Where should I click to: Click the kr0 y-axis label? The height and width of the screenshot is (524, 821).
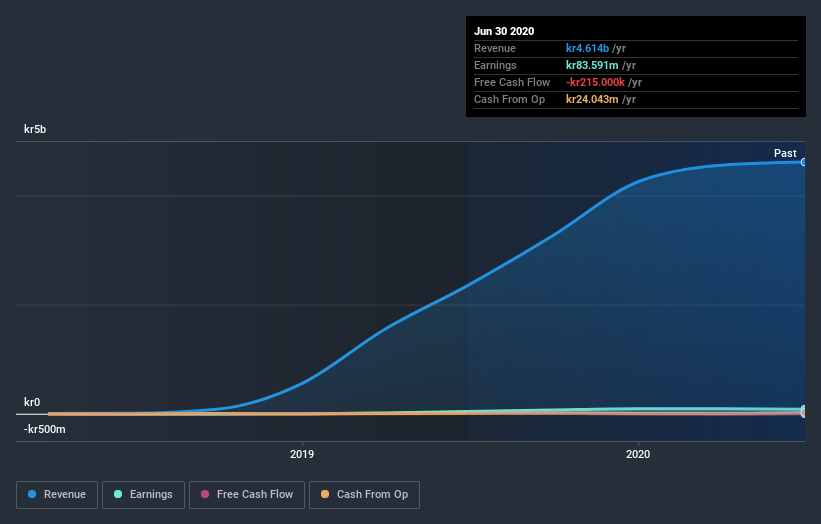click(x=32, y=402)
